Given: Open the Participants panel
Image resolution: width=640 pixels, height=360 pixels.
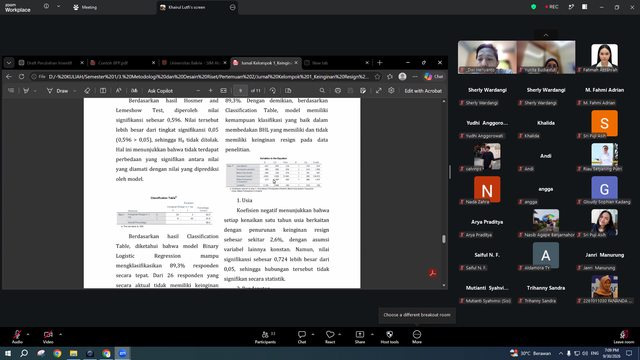Looking at the screenshot, I should pyautogui.click(x=265, y=337).
